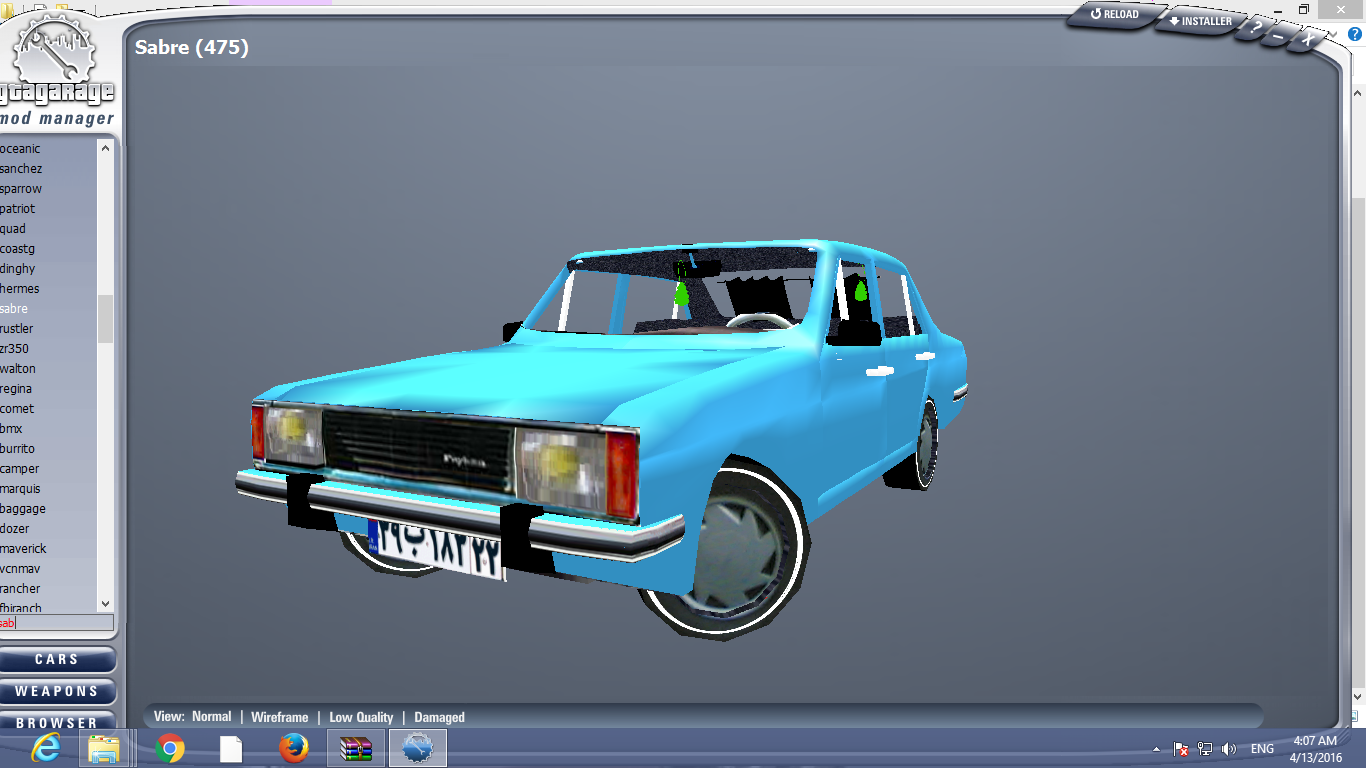The image size is (1366, 768).
Task: Click the blue circular help icon
Action: [x=1355, y=34]
